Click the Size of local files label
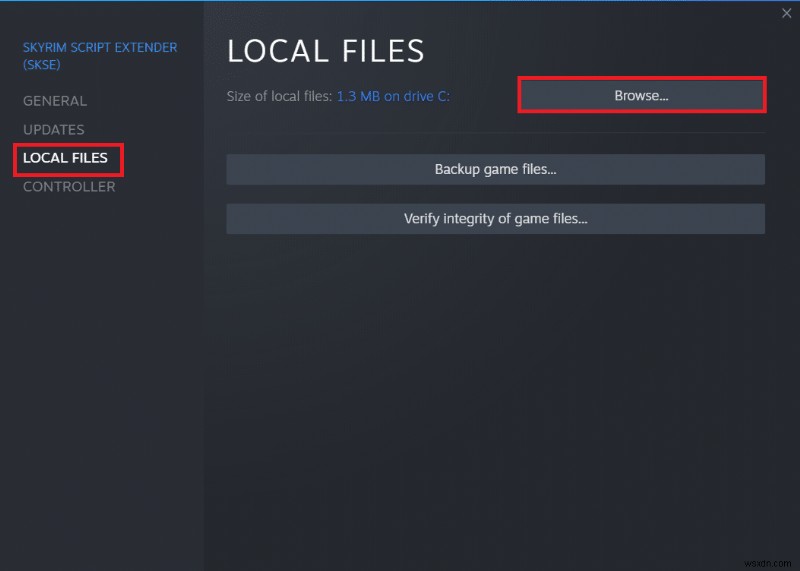800x571 pixels. 279,96
